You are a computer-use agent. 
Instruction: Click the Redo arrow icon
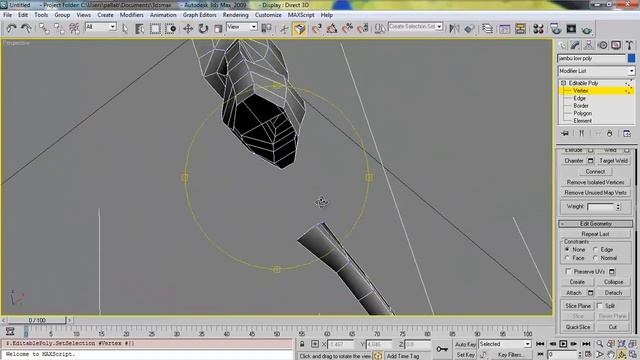pos(27,28)
